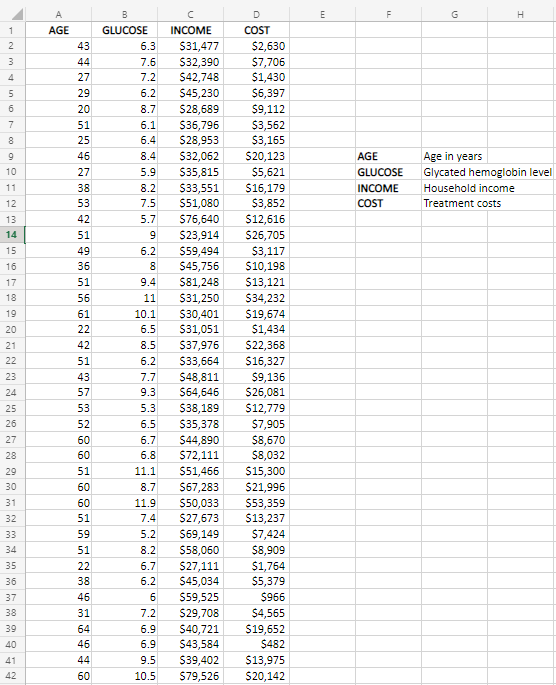Select the cell showing $482
The width and height of the screenshot is (556, 685).
[256, 644]
